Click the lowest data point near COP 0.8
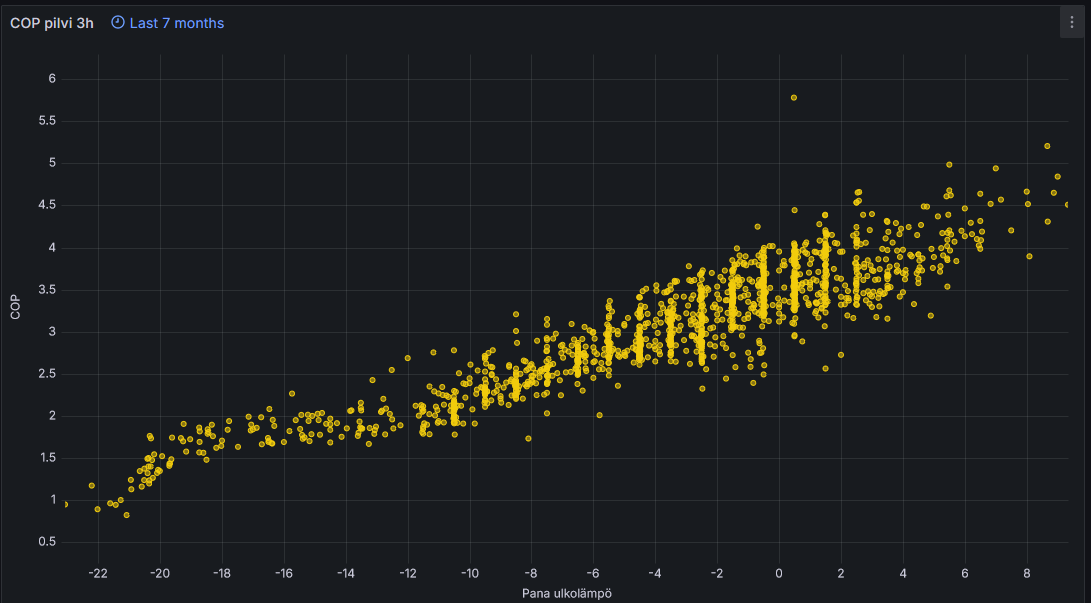The width and height of the screenshot is (1091, 603). pyautogui.click(x=126, y=515)
